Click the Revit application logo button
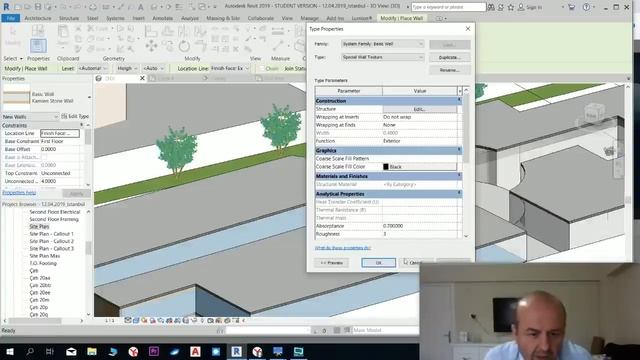 click(x=6, y=7)
